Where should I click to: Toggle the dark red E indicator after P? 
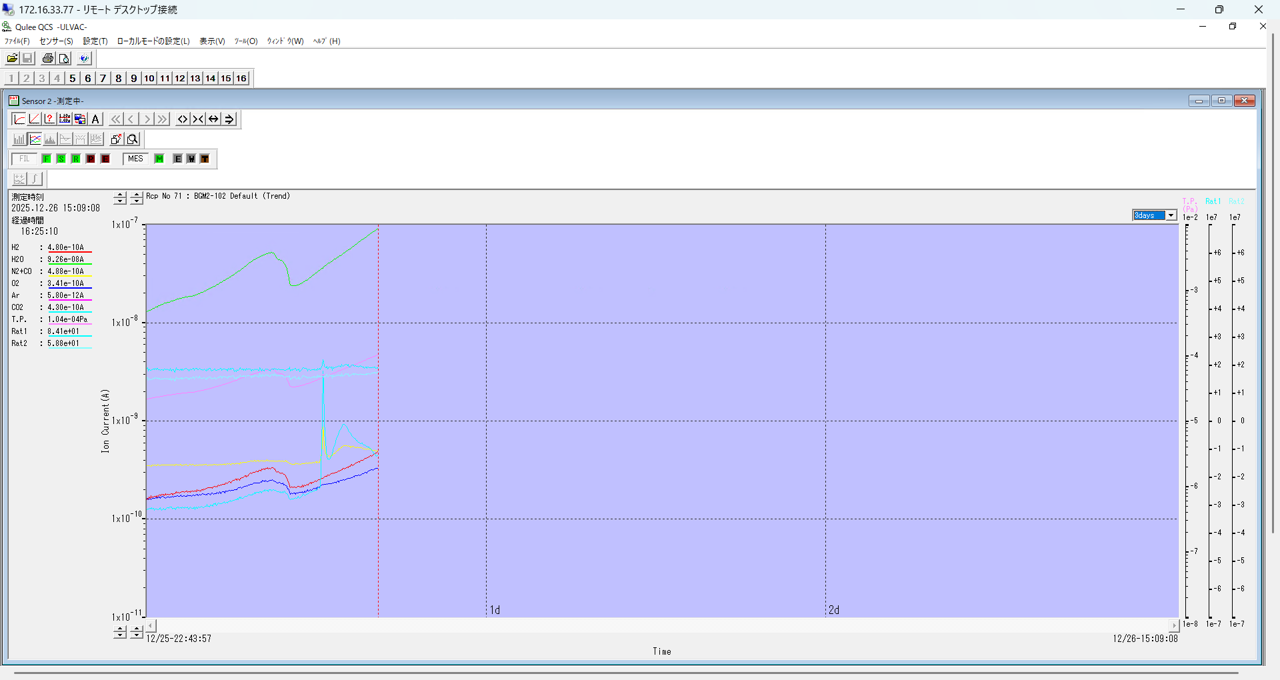(105, 159)
